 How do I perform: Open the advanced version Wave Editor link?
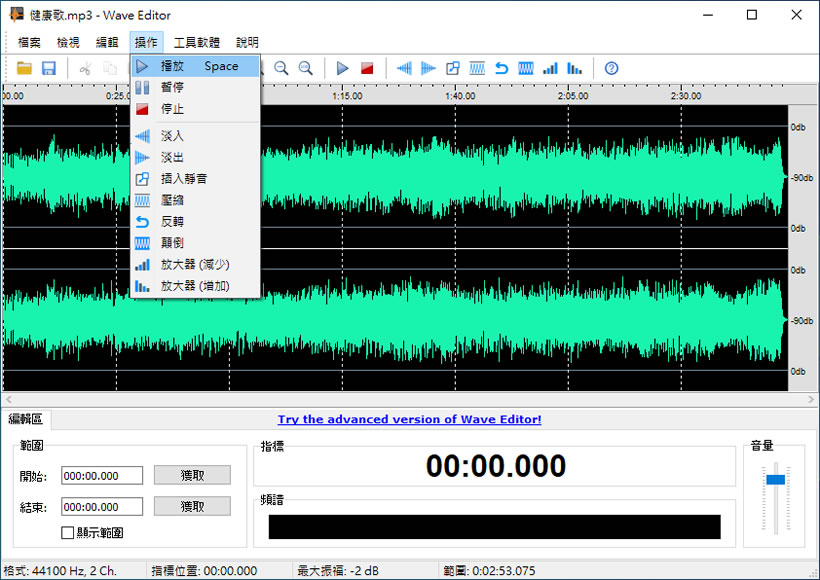409,420
